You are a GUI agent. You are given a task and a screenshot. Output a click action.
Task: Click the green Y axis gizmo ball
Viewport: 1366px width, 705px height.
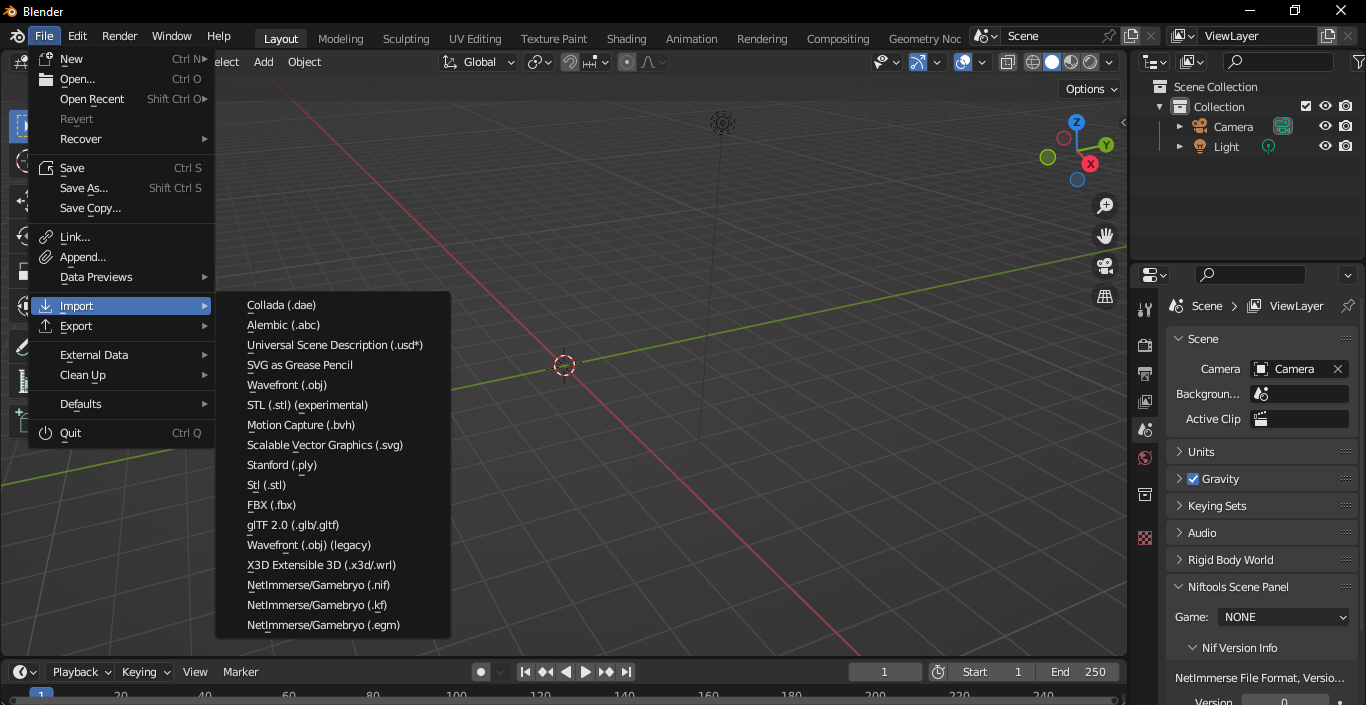point(1106,145)
